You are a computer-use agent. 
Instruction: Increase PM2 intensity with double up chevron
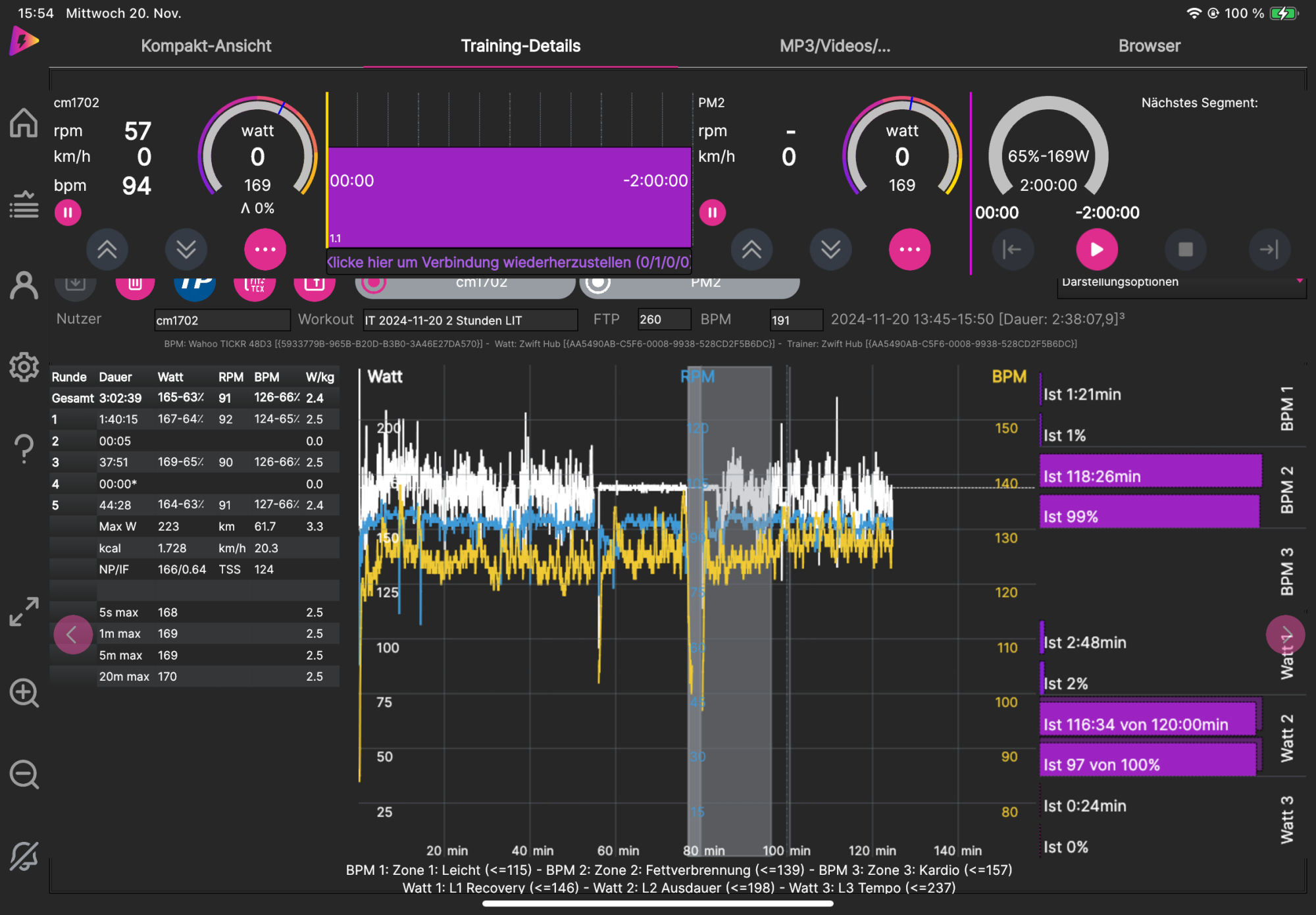coord(752,249)
